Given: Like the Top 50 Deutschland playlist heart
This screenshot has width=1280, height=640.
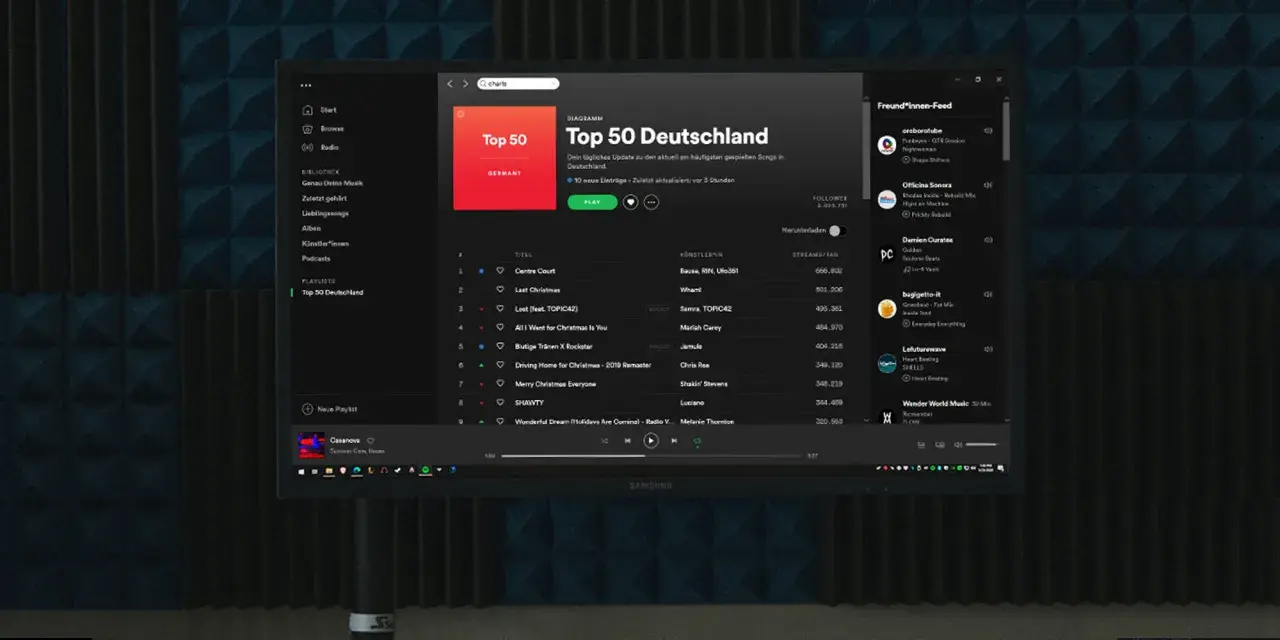Looking at the screenshot, I should coord(631,202).
